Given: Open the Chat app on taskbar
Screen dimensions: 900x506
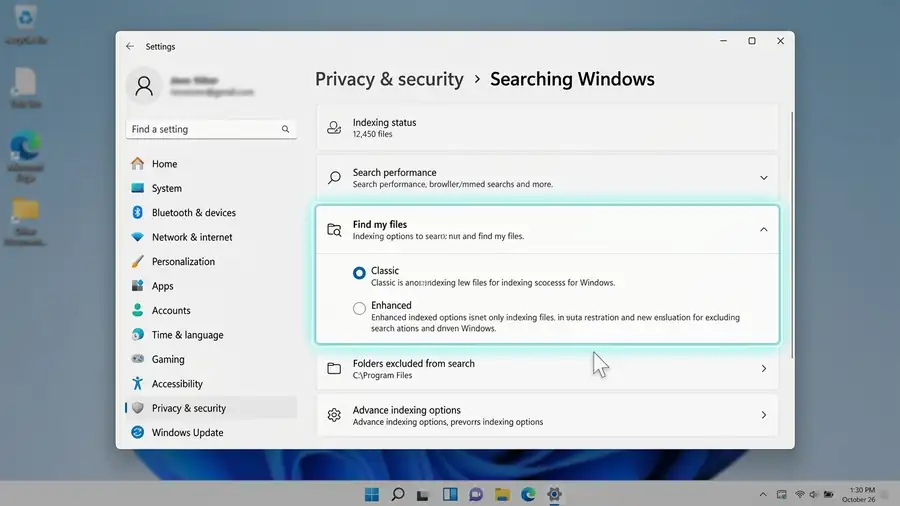Looking at the screenshot, I should pos(476,494).
